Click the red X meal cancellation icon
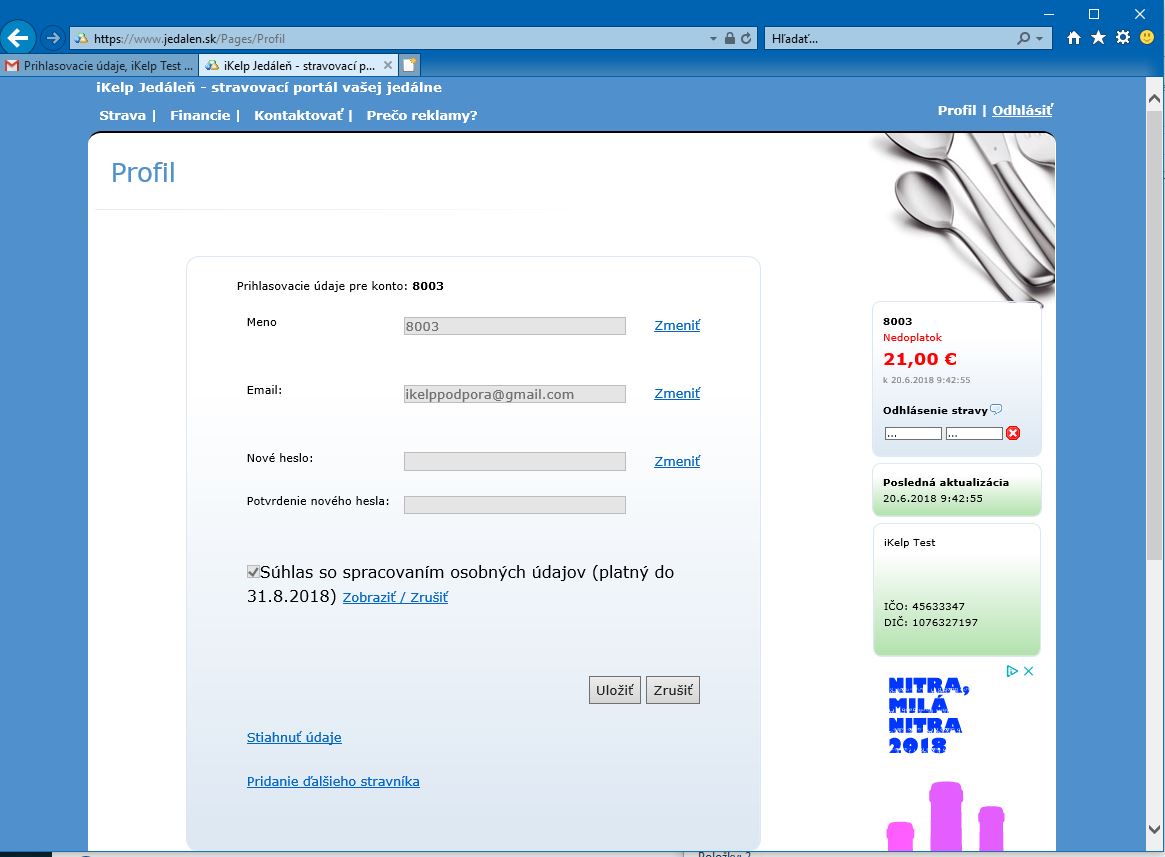This screenshot has height=857, width=1165. point(1013,433)
